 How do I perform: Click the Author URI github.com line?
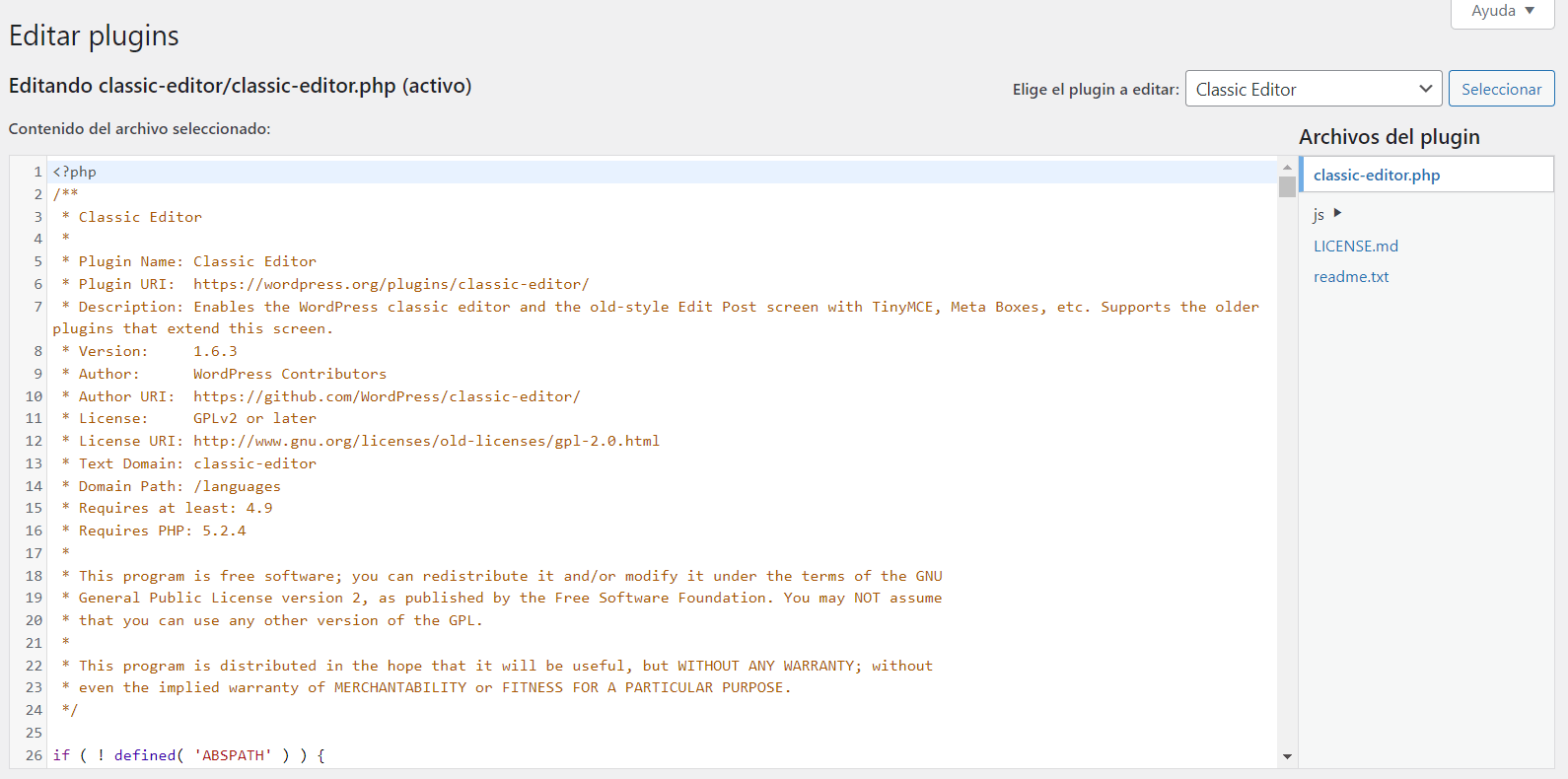tap(321, 396)
